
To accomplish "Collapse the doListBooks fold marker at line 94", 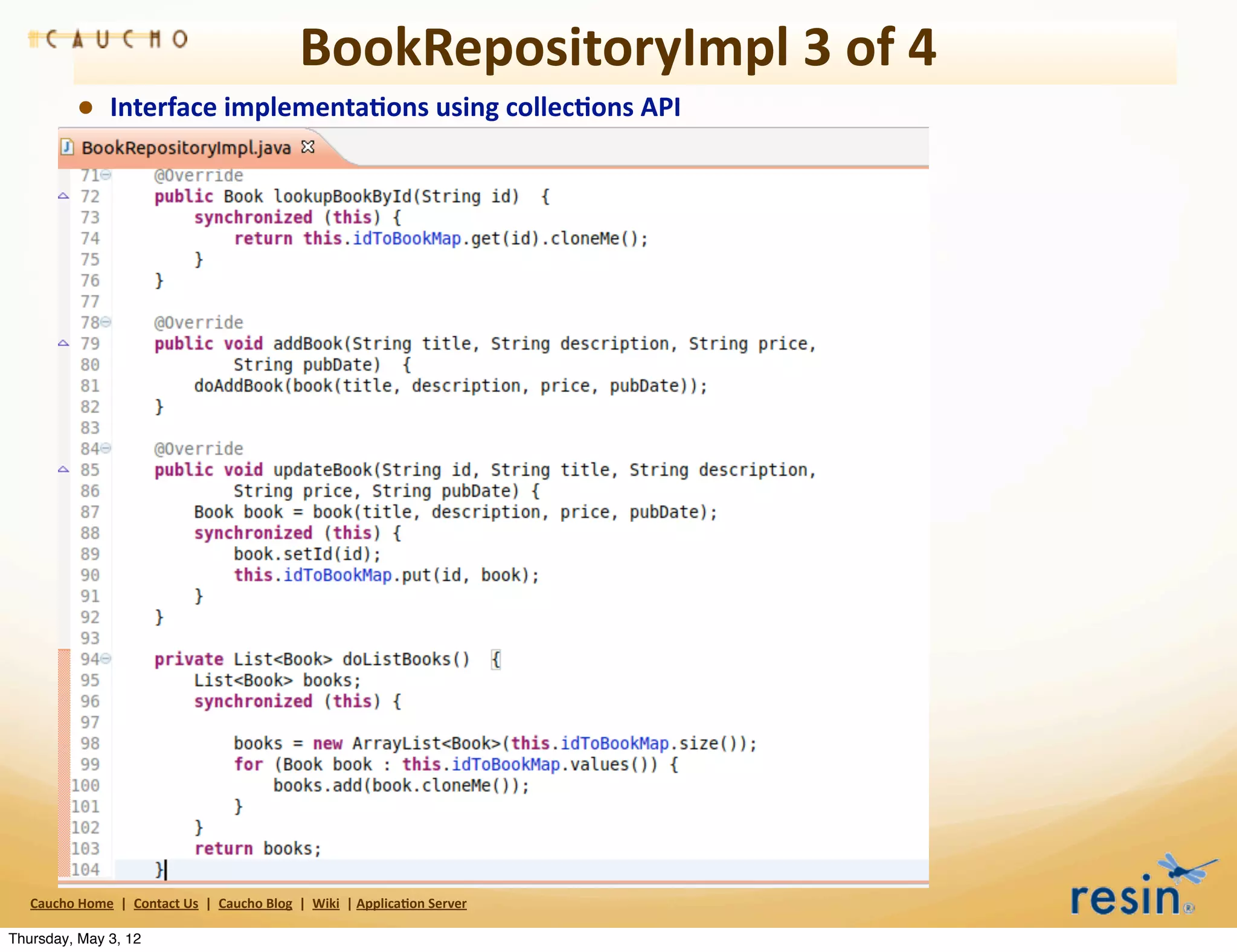I will 106,659.
